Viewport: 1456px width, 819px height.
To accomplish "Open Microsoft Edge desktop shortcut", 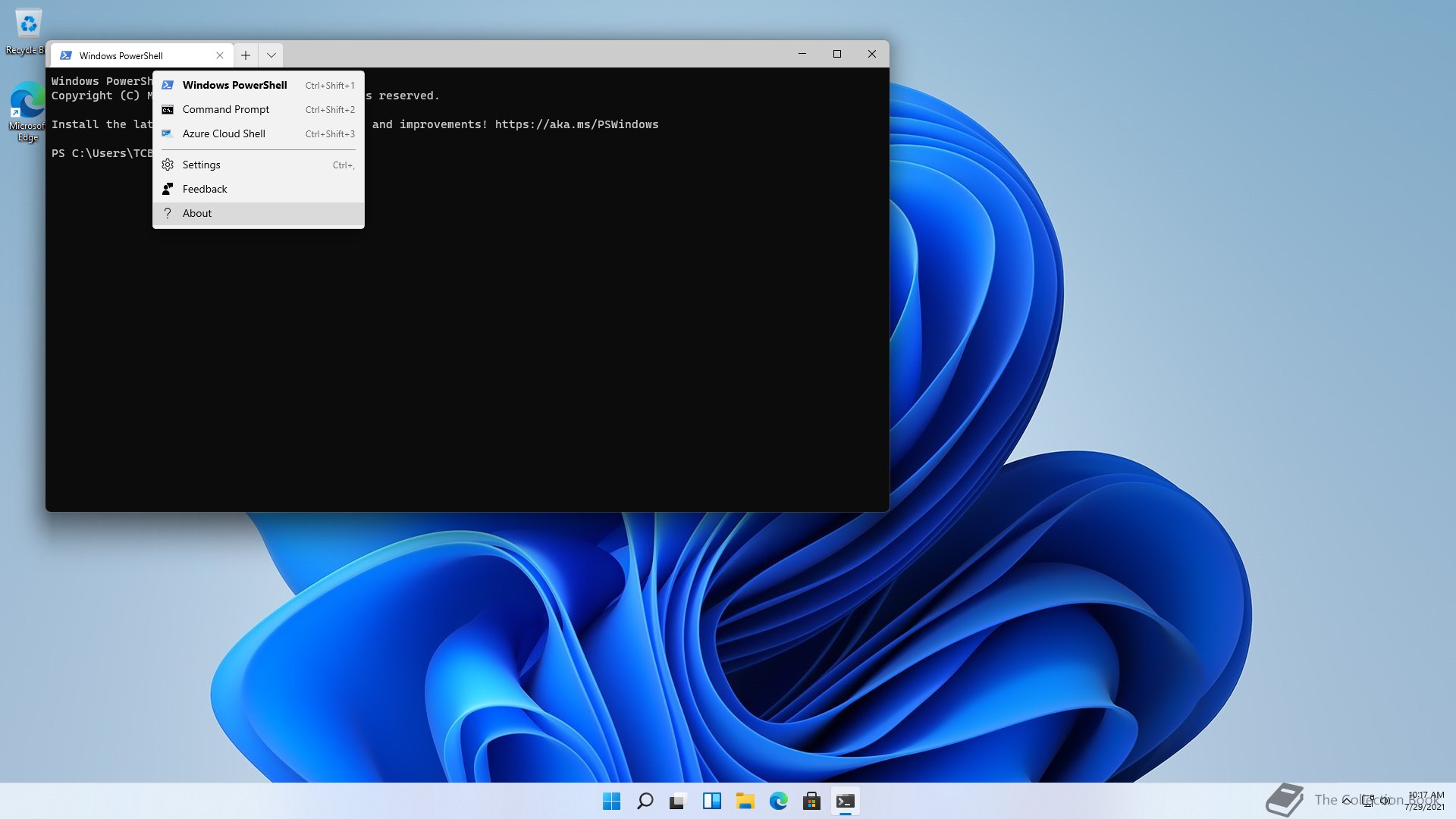I will tap(27, 112).
